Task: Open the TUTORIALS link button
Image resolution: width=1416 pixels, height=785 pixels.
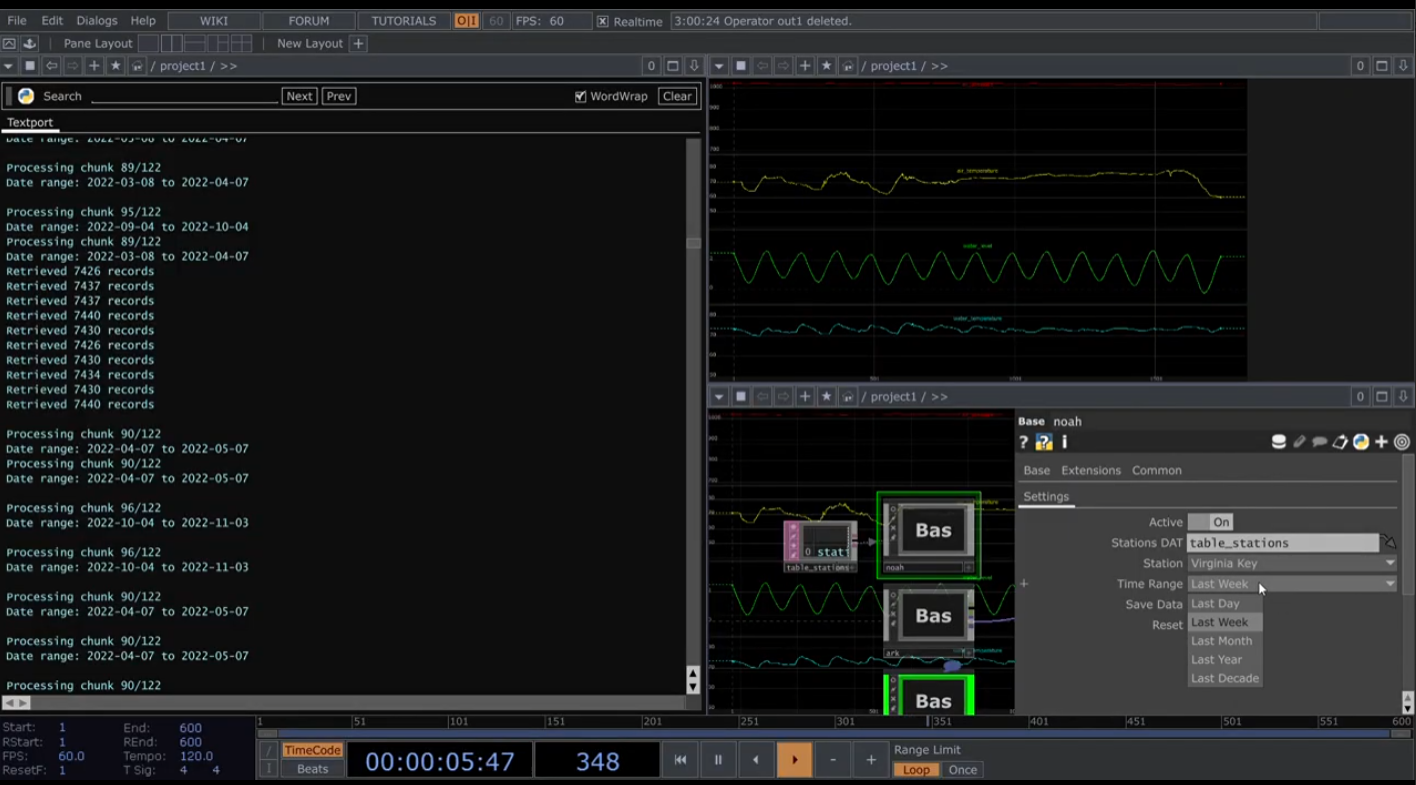Action: coord(404,21)
